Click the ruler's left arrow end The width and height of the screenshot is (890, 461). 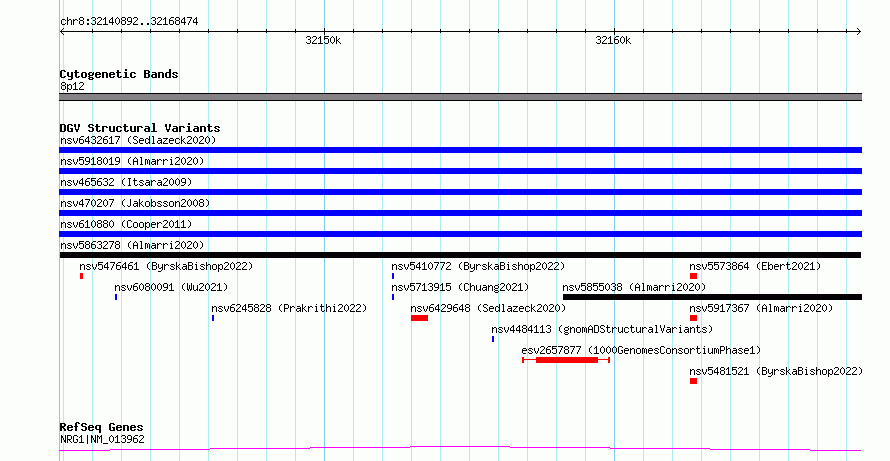pyautogui.click(x=62, y=32)
